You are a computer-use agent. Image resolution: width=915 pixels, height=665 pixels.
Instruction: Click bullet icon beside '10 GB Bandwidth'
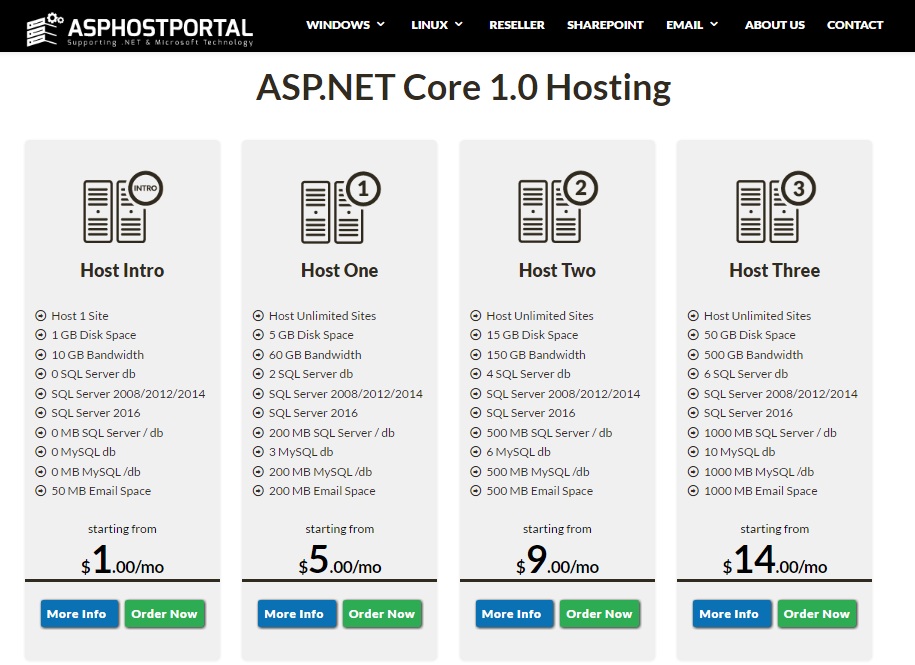pyautogui.click(x=40, y=355)
